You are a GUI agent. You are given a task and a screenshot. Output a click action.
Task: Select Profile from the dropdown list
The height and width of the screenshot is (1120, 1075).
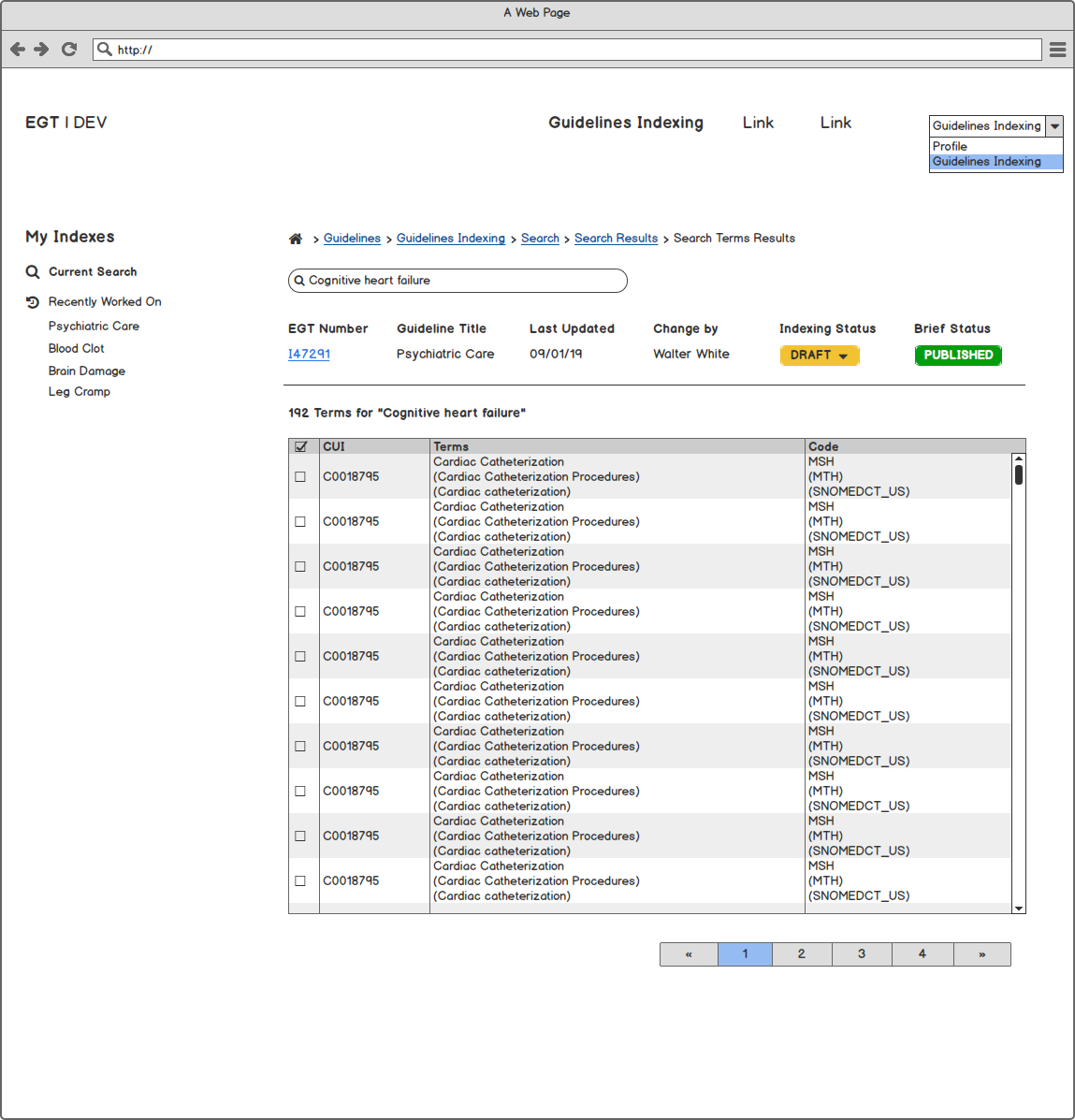pos(951,147)
